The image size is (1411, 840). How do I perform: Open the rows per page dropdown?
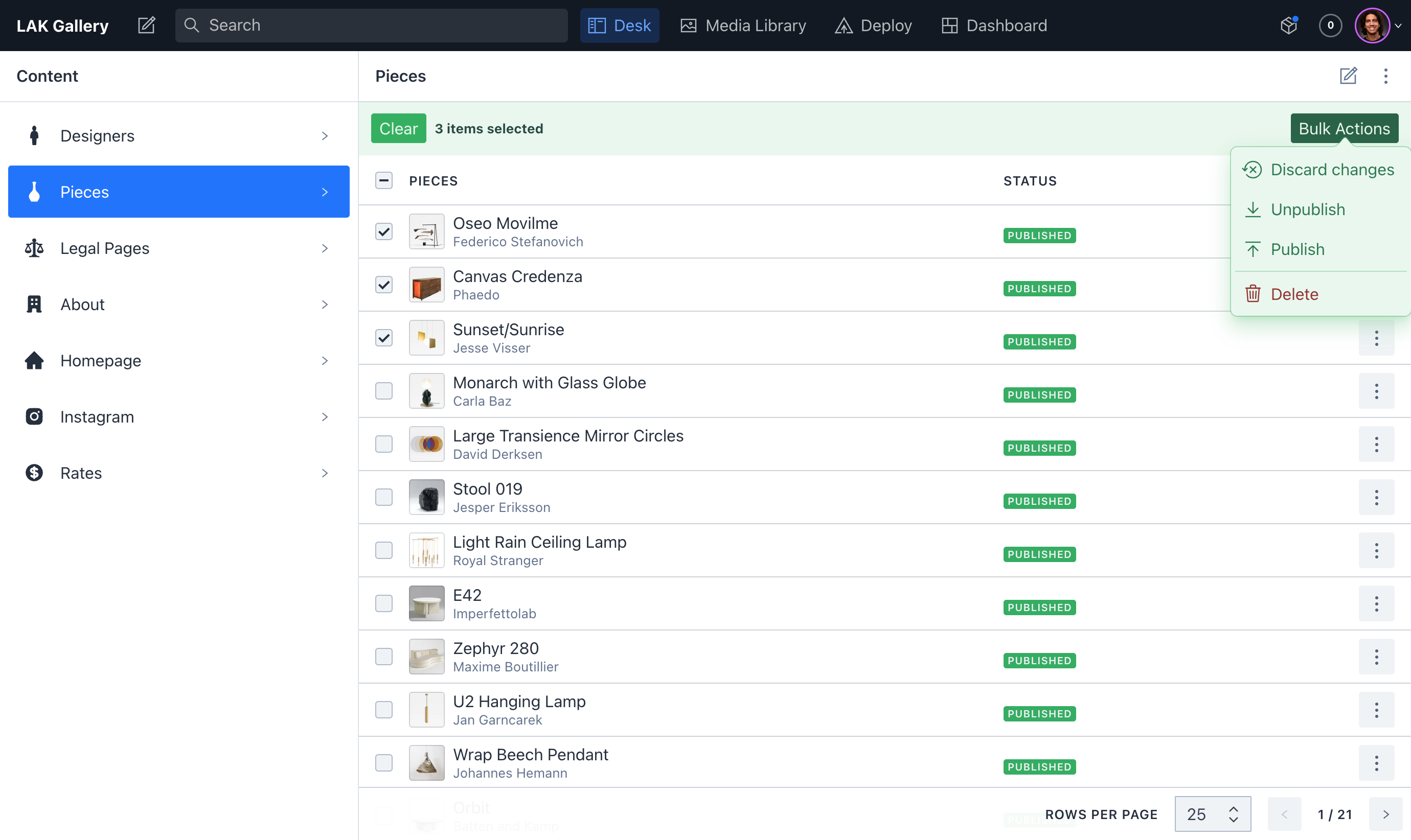[1212, 814]
